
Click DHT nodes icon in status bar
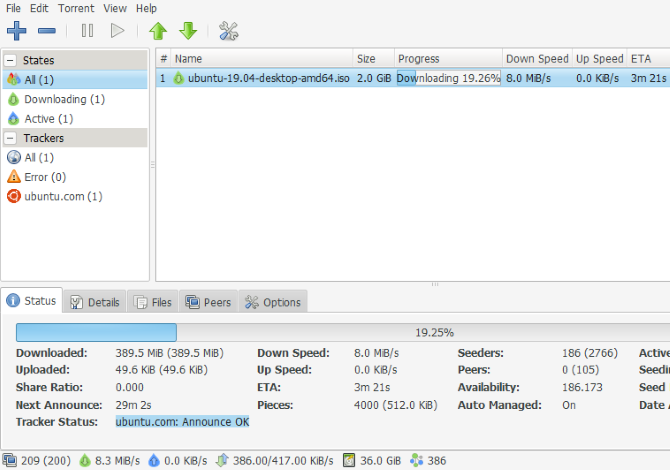pyautogui.click(x=416, y=460)
